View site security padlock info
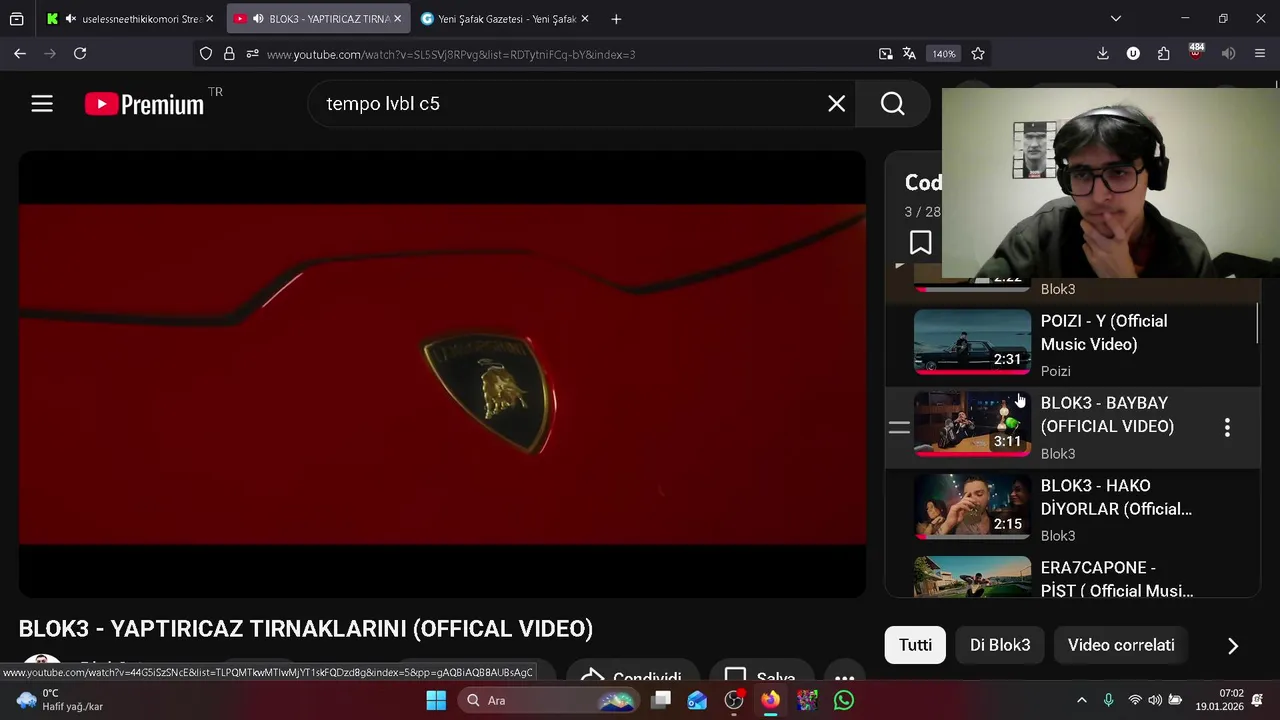 pyautogui.click(x=229, y=54)
